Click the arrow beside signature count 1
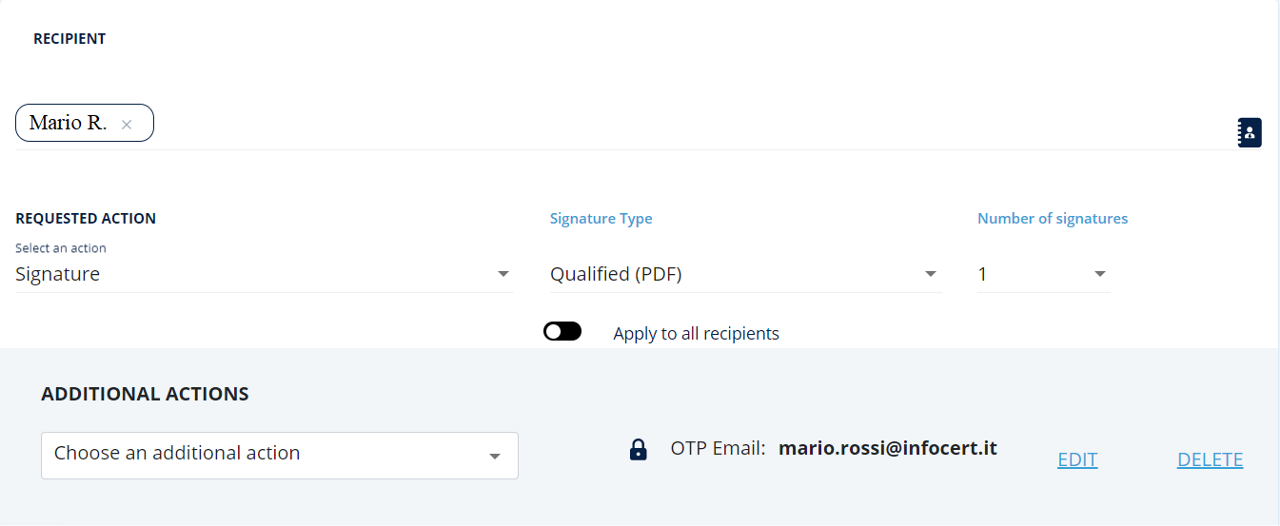The image size is (1280, 526). pos(1100,274)
